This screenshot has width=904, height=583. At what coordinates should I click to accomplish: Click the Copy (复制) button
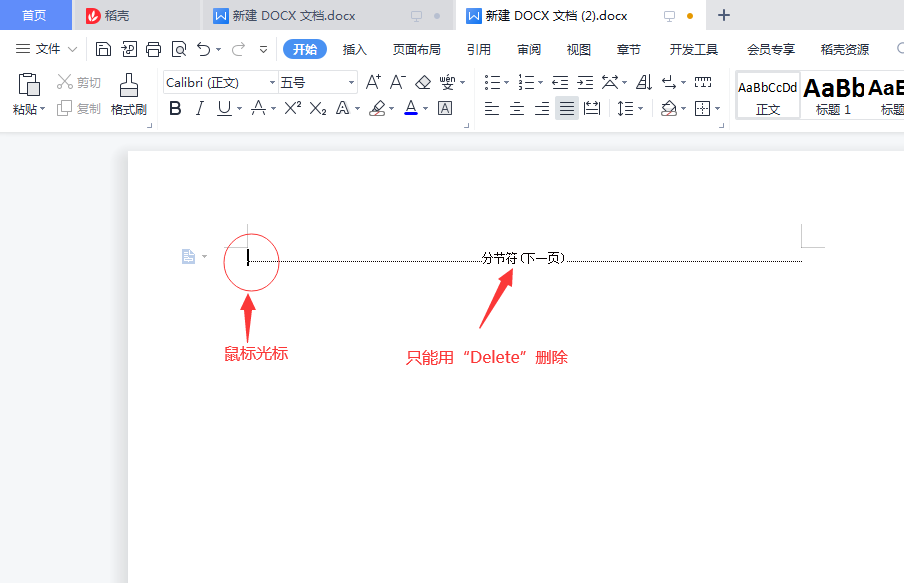(x=79, y=108)
